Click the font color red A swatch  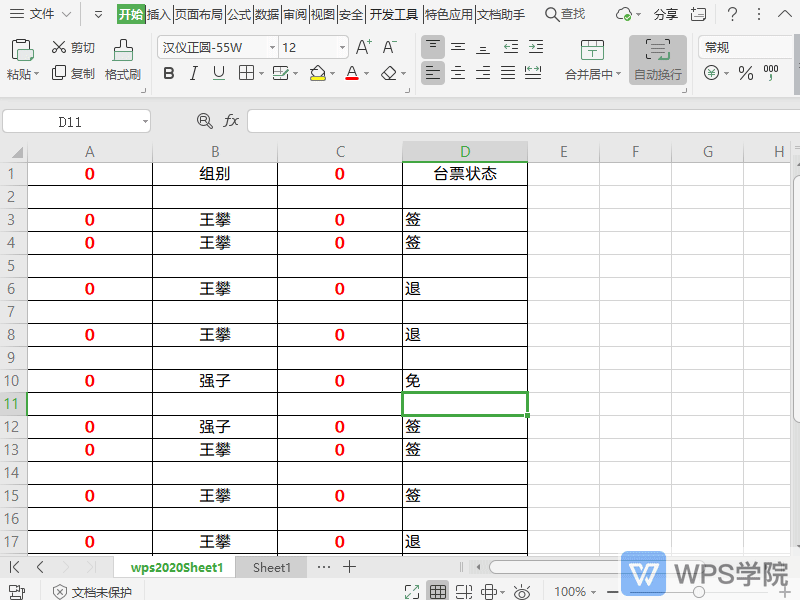tap(351, 73)
